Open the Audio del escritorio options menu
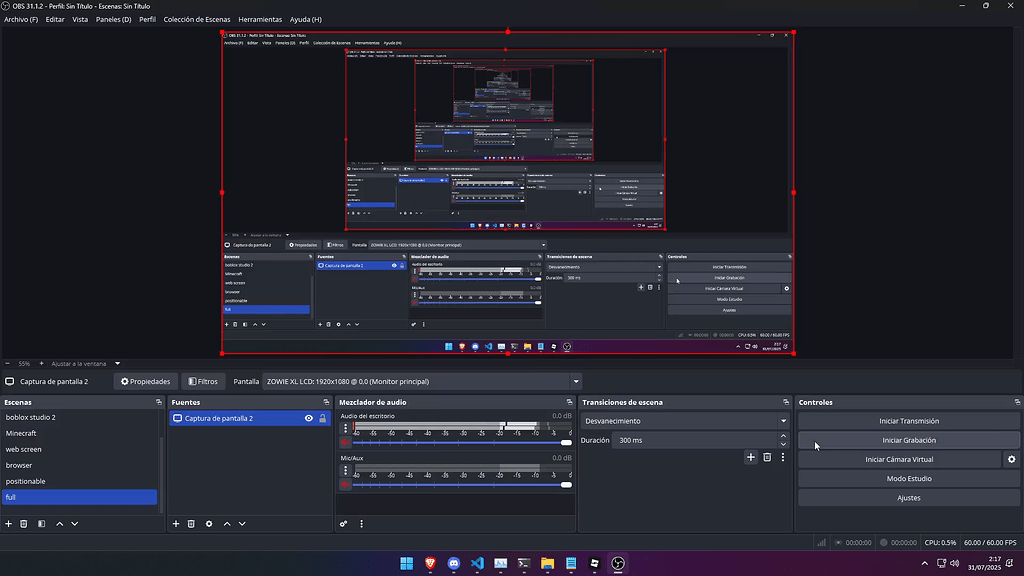Image resolution: width=1024 pixels, height=576 pixels. point(346,428)
